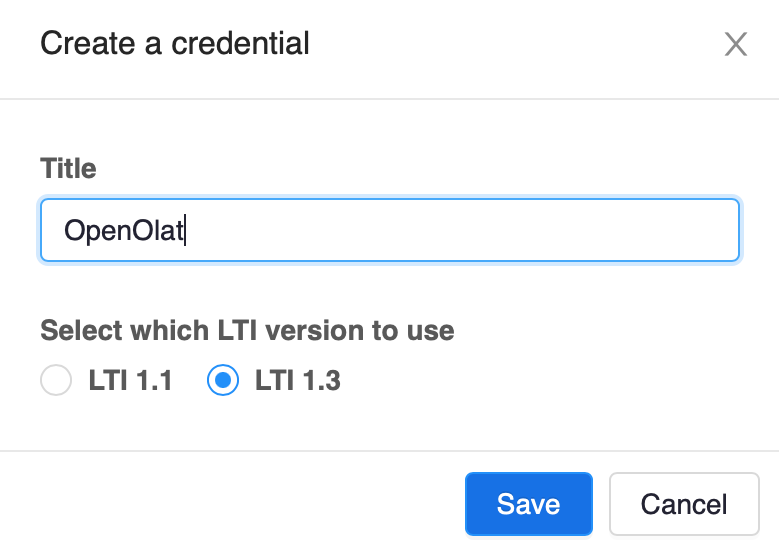Image resolution: width=779 pixels, height=546 pixels.
Task: Cancel credential creation
Action: pyautogui.click(x=684, y=504)
